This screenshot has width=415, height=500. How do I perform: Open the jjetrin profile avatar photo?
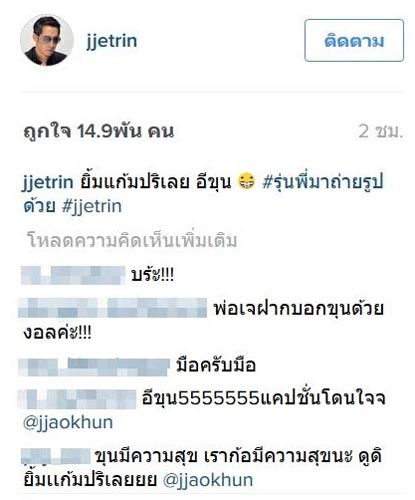[47, 40]
